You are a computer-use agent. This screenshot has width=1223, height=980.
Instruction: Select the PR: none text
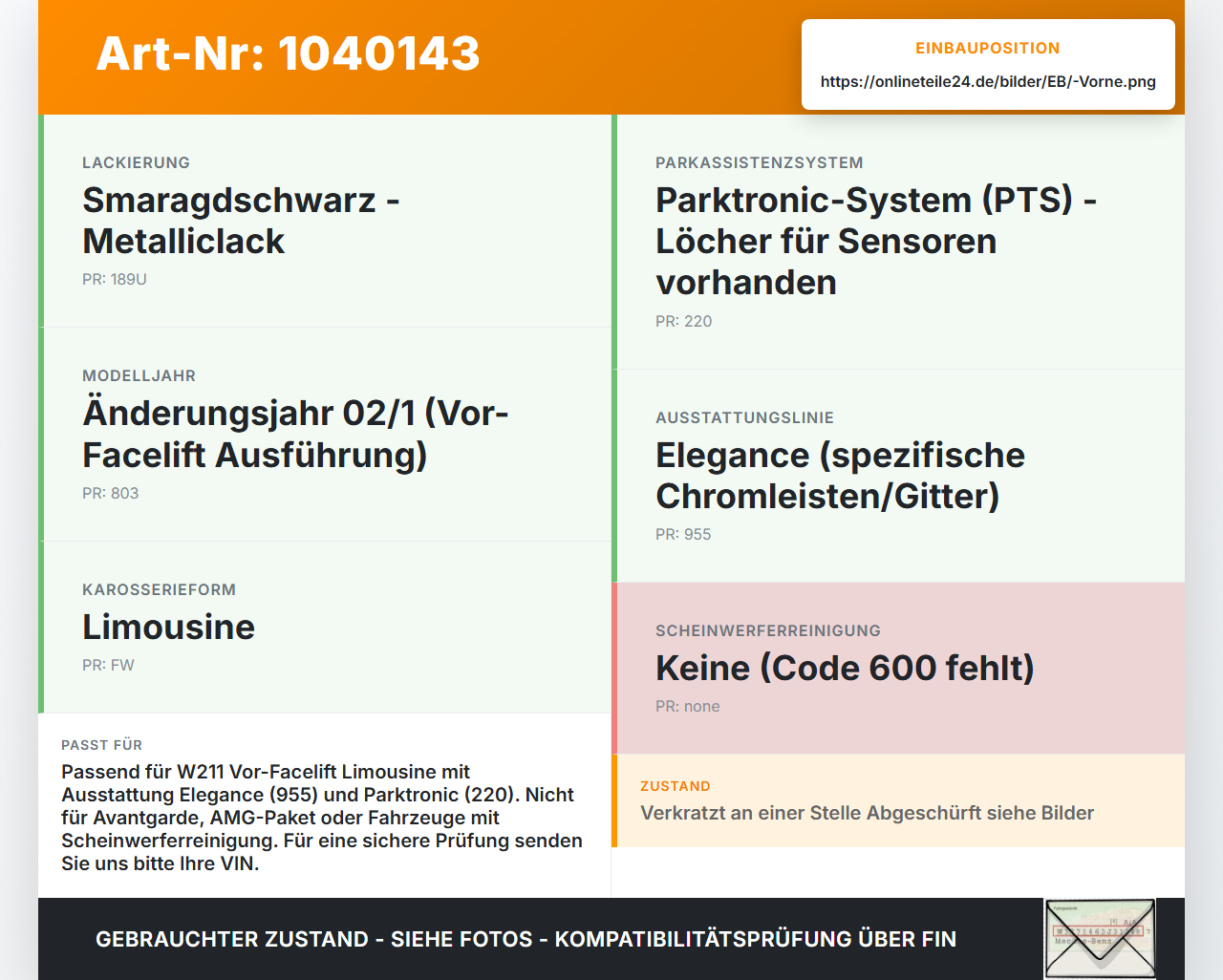[688, 706]
